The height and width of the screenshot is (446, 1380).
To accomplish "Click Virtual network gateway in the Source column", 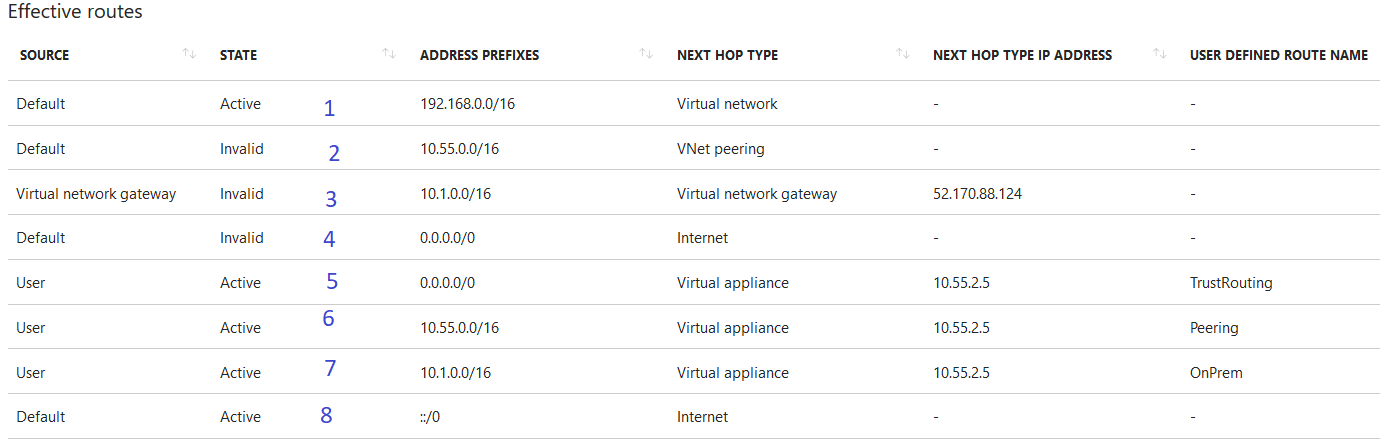I will (x=96, y=194).
